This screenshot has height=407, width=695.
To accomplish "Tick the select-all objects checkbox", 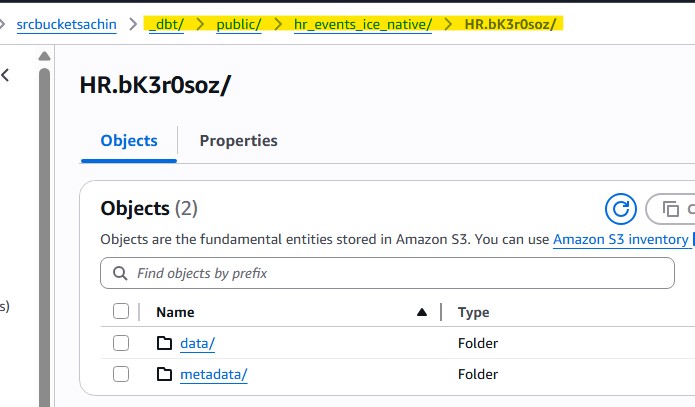I will point(121,311).
